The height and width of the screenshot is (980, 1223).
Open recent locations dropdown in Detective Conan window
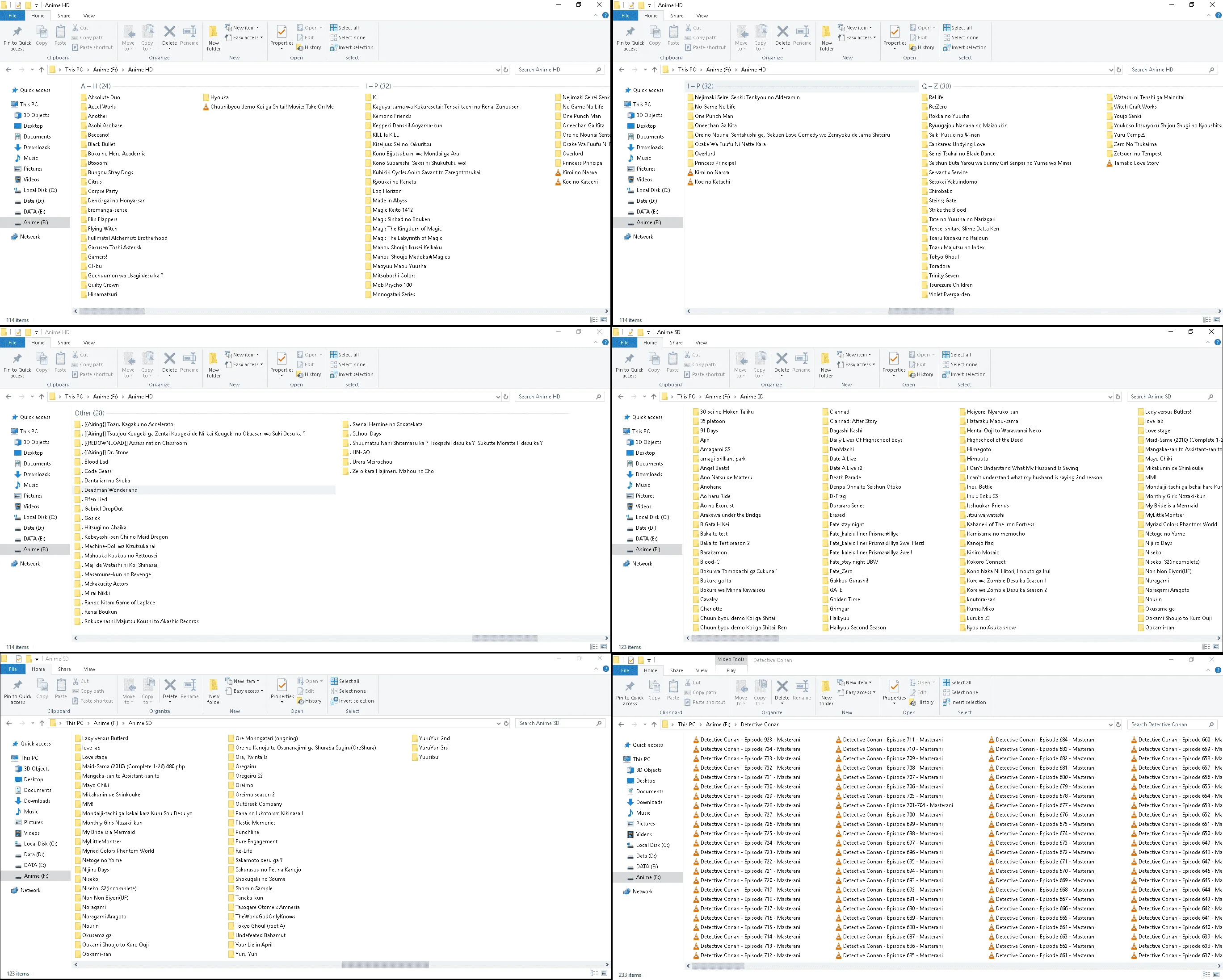[644, 724]
